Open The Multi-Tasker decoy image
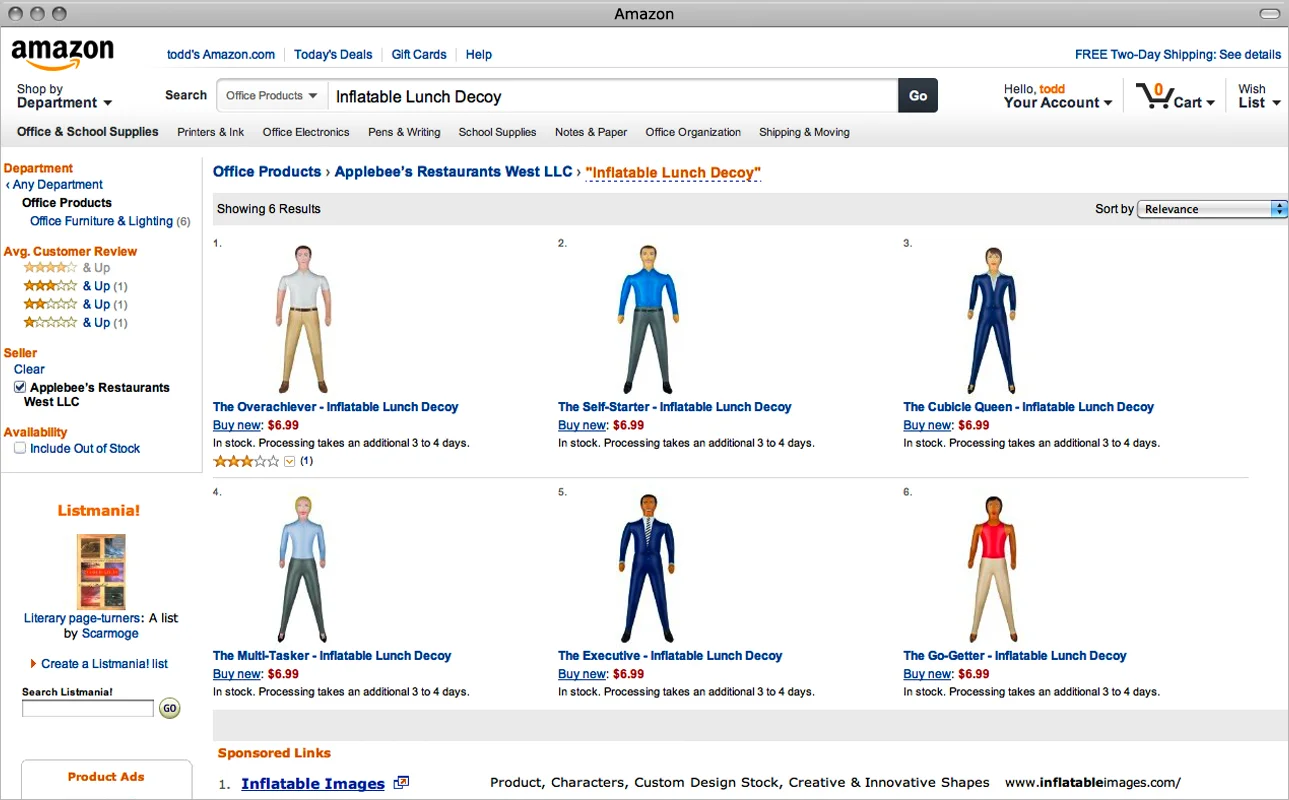Viewport: 1289px width, 800px height. [302, 569]
